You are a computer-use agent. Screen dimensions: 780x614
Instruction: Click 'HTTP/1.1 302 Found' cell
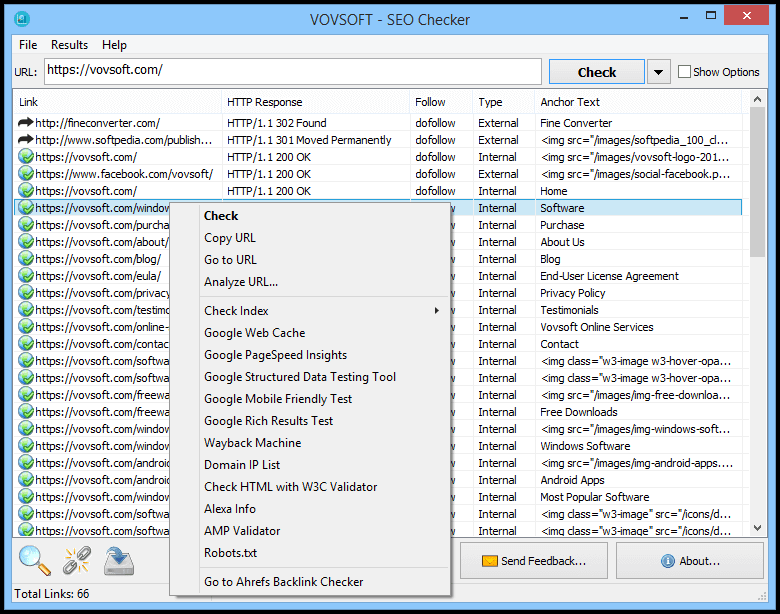coord(277,123)
